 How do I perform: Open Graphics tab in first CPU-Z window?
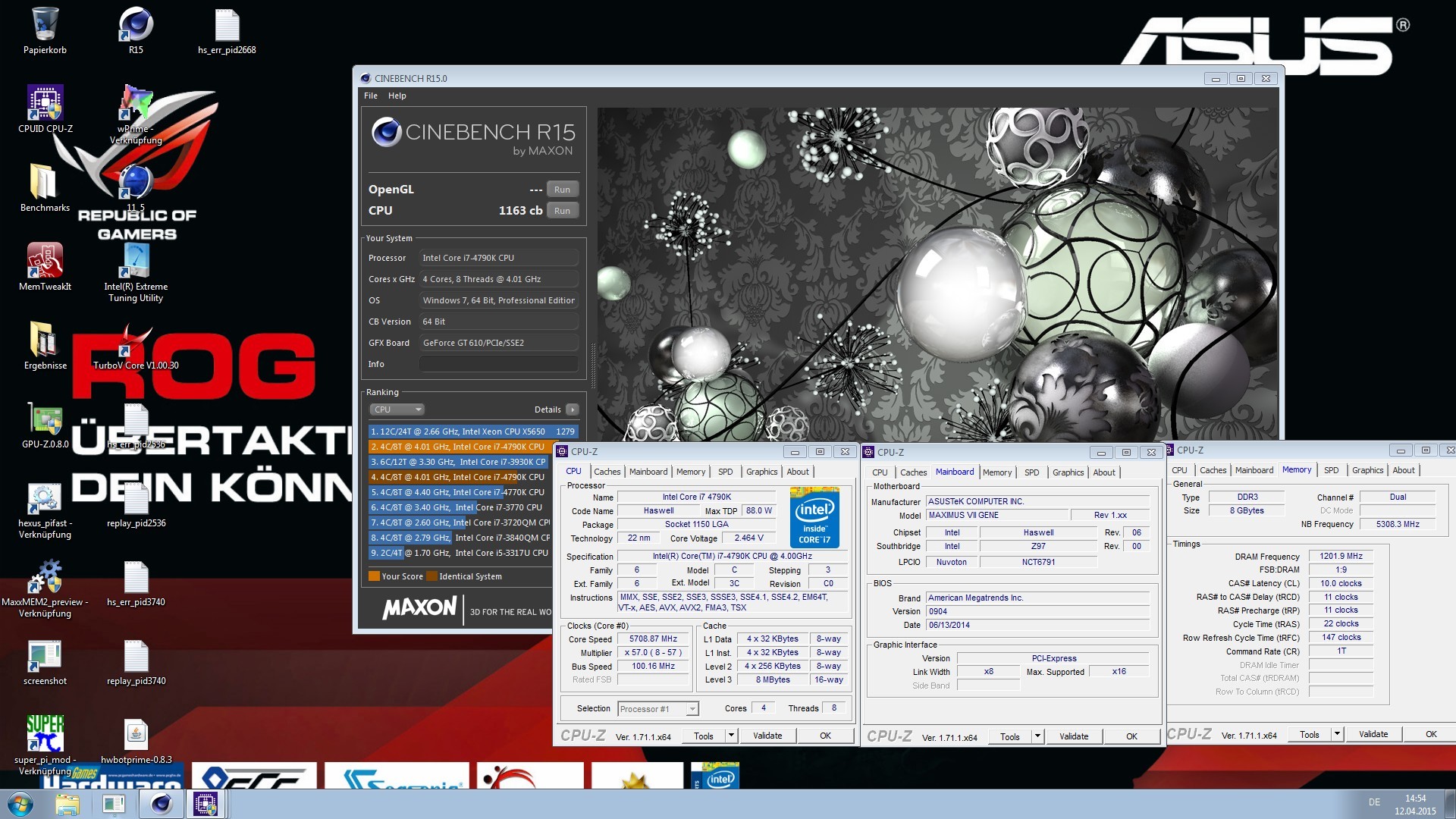tap(761, 472)
